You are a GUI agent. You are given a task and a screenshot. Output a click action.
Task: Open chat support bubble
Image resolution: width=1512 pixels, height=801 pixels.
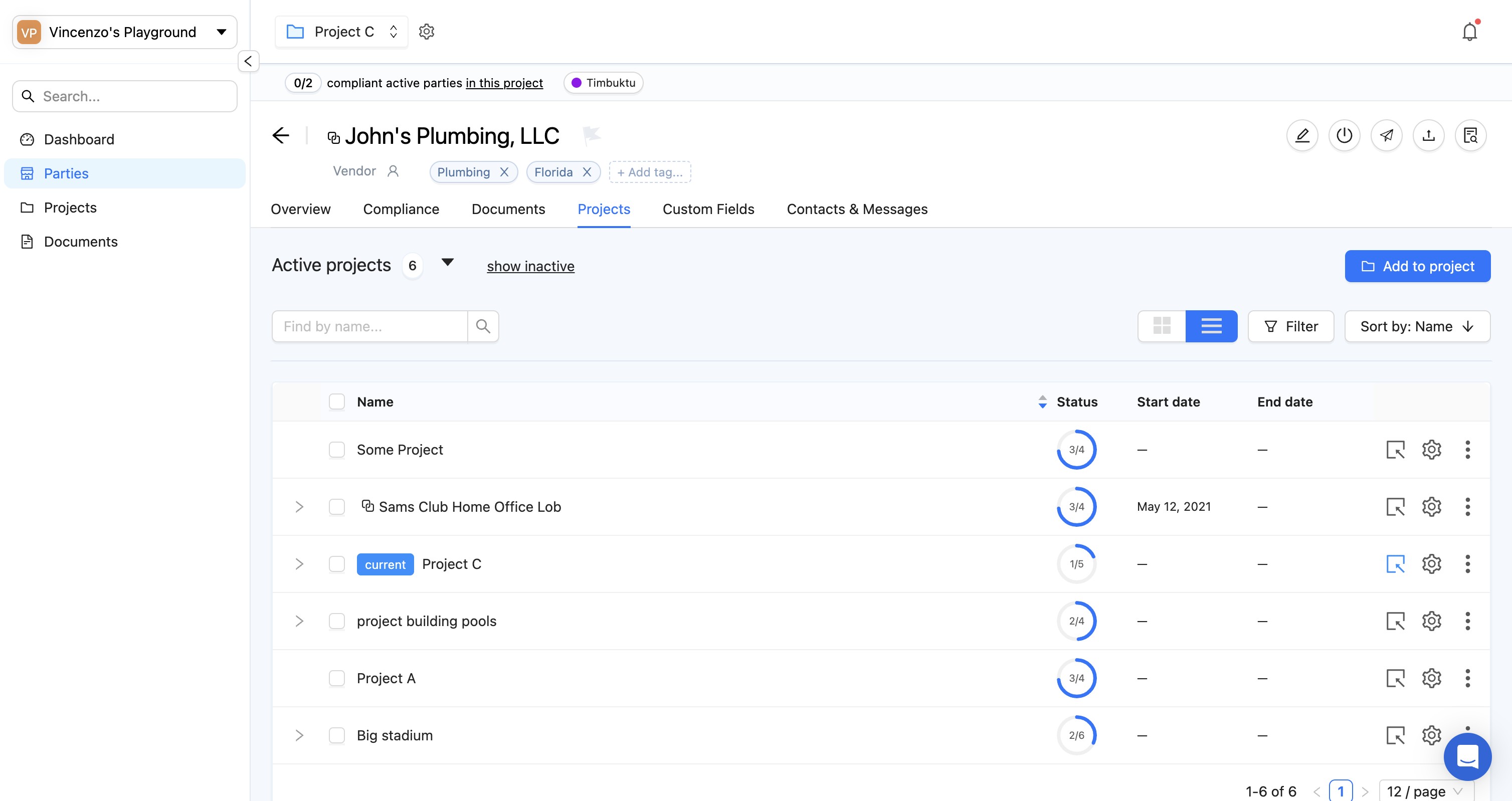point(1467,756)
